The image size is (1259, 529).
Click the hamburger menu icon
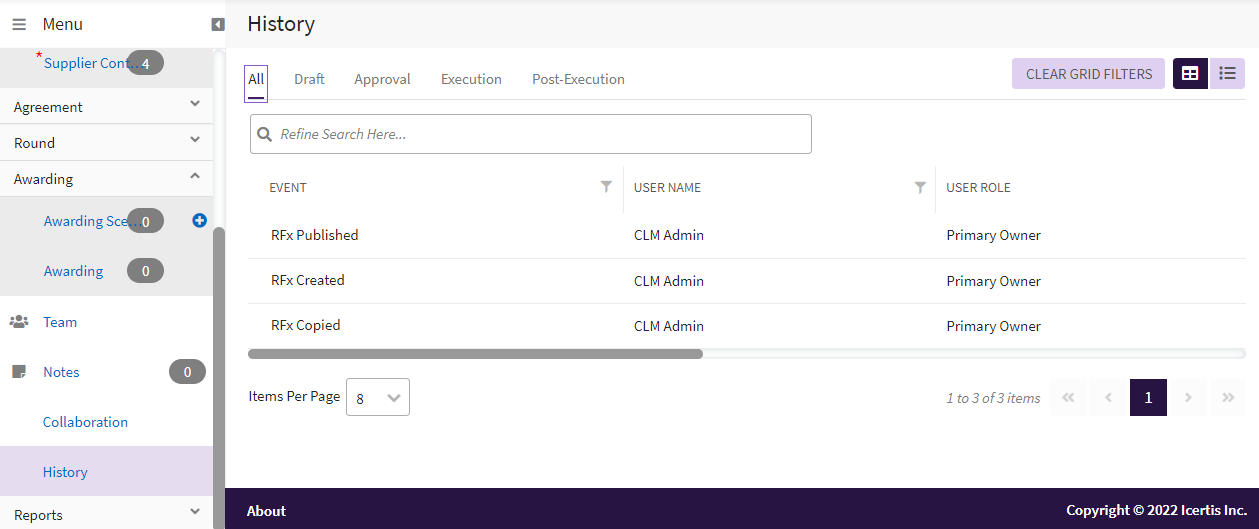(x=19, y=24)
